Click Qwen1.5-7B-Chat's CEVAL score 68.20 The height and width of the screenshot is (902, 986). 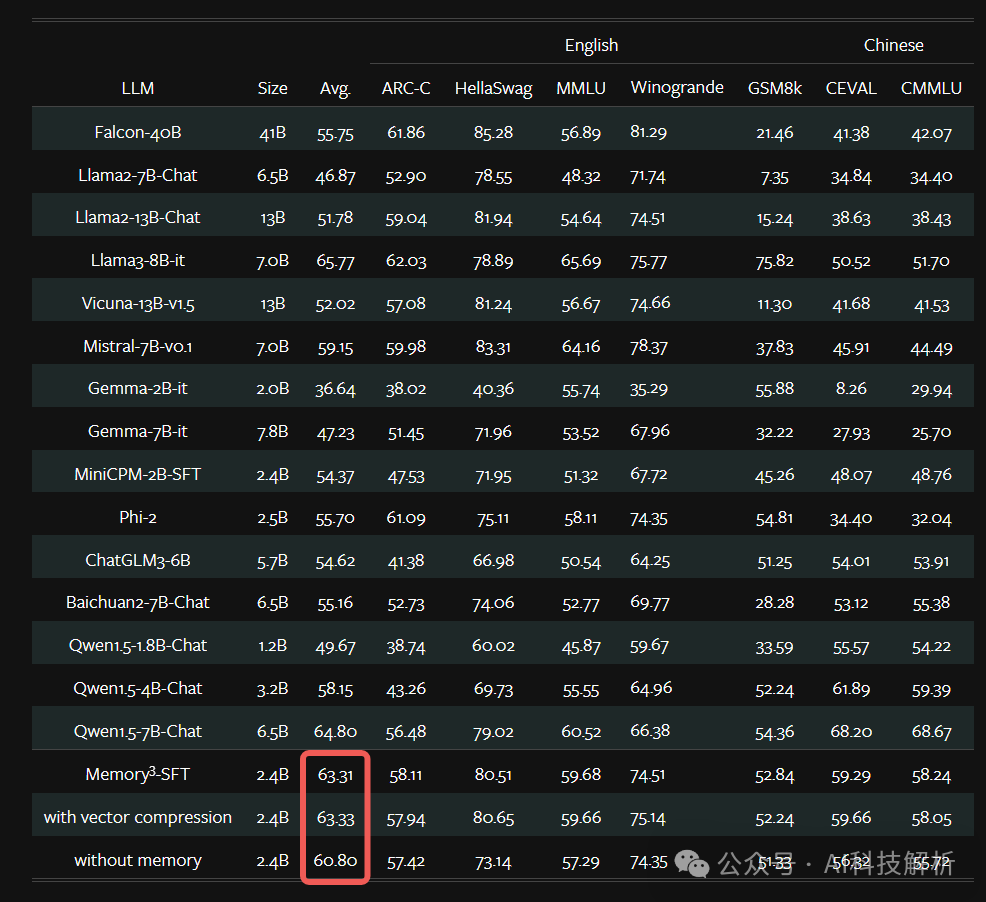pos(851,732)
